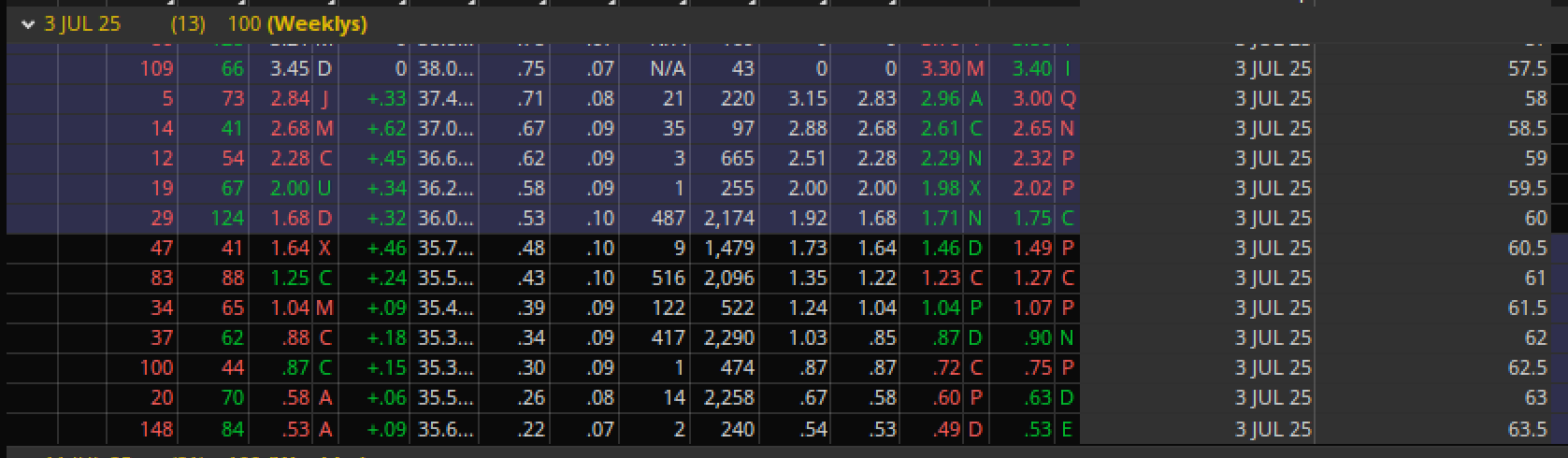Click the .72 C bid at strike 62.5

pos(943,367)
